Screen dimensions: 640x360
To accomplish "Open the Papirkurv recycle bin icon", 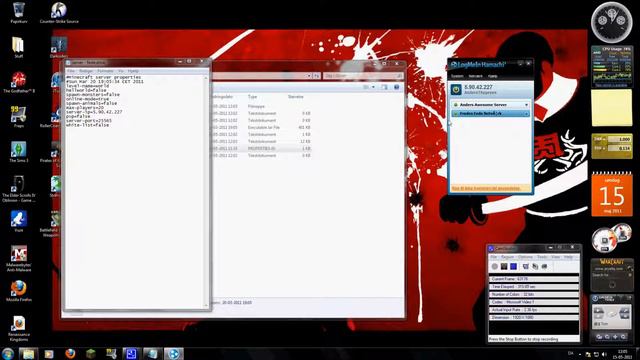I will click(x=19, y=13).
